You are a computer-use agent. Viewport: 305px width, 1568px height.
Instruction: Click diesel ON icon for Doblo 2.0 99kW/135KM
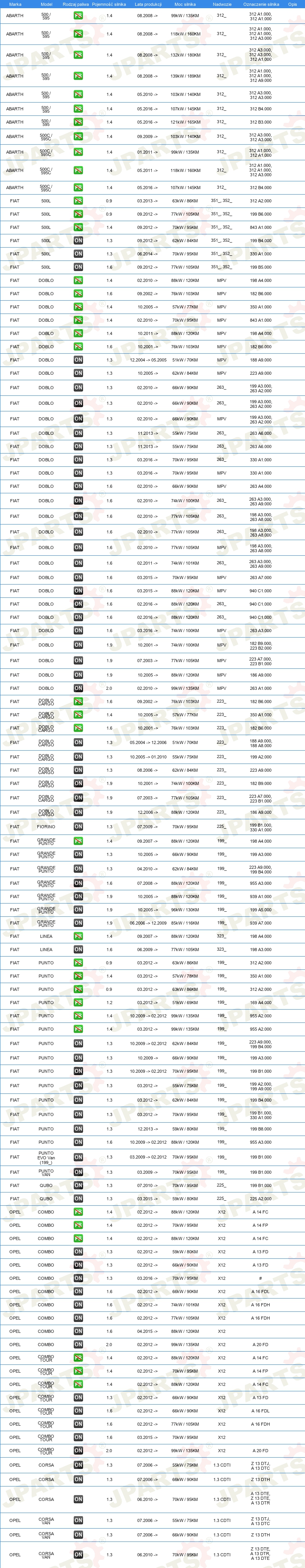[x=78, y=688]
